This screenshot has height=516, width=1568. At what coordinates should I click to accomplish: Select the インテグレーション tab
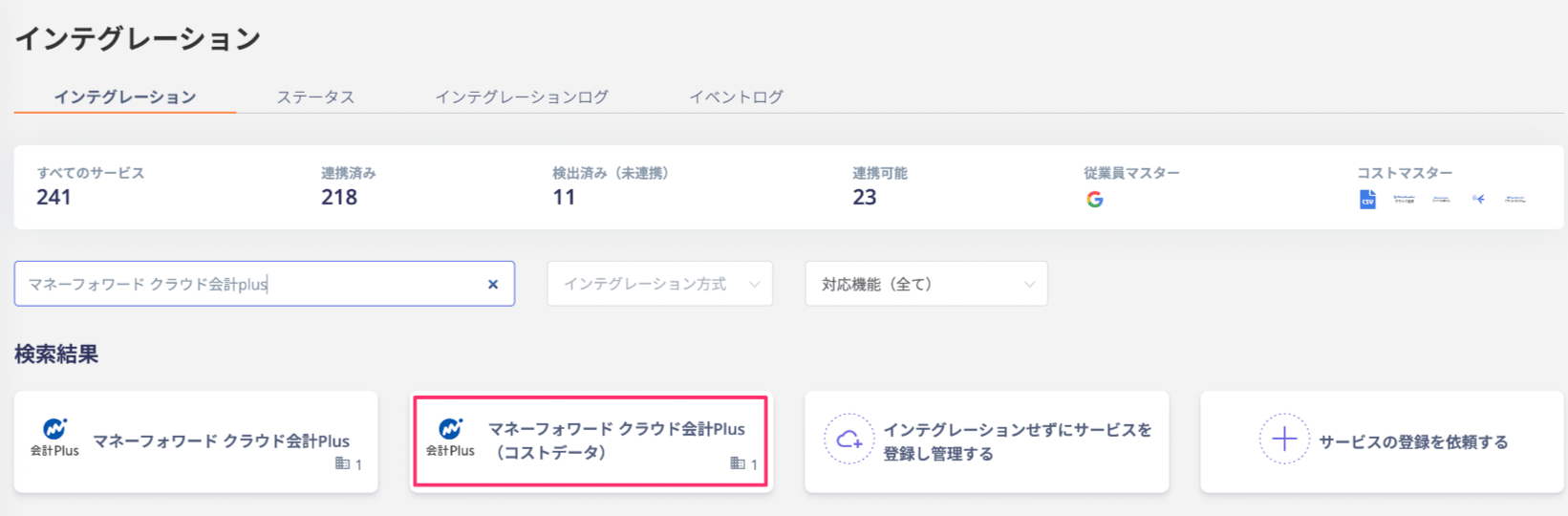tap(125, 97)
